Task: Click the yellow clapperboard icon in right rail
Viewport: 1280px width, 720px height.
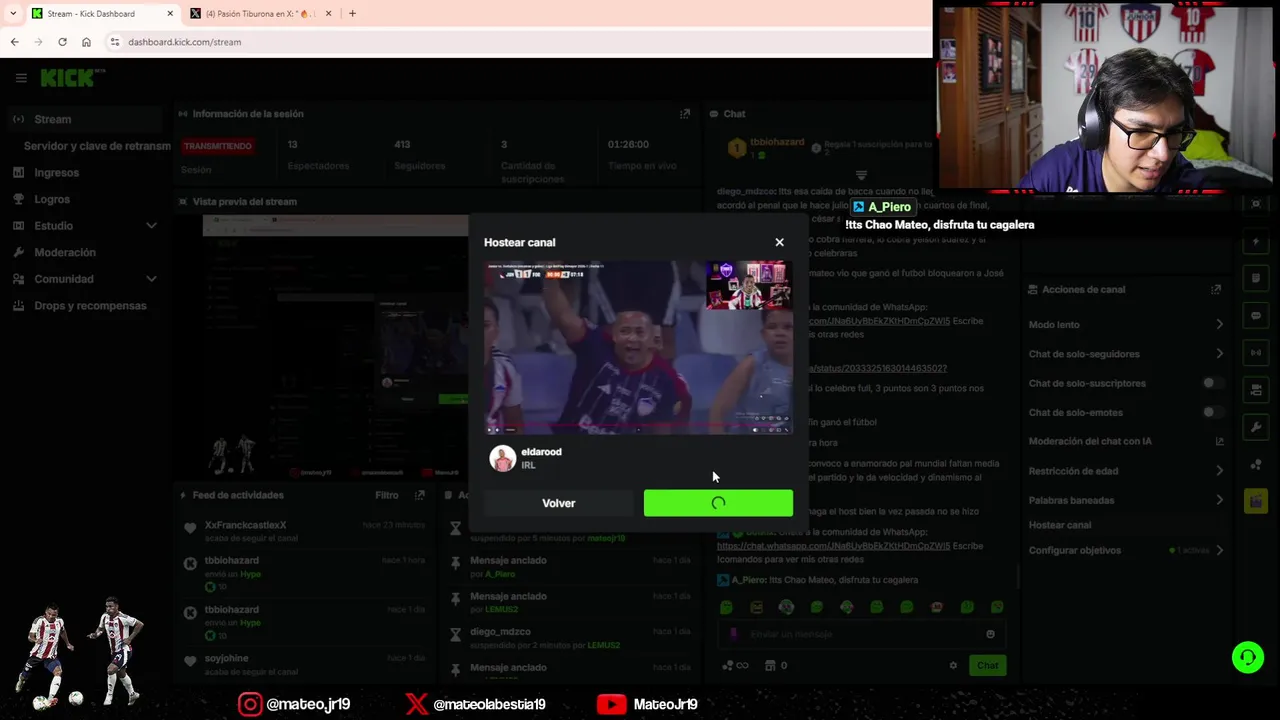Action: [x=1256, y=501]
